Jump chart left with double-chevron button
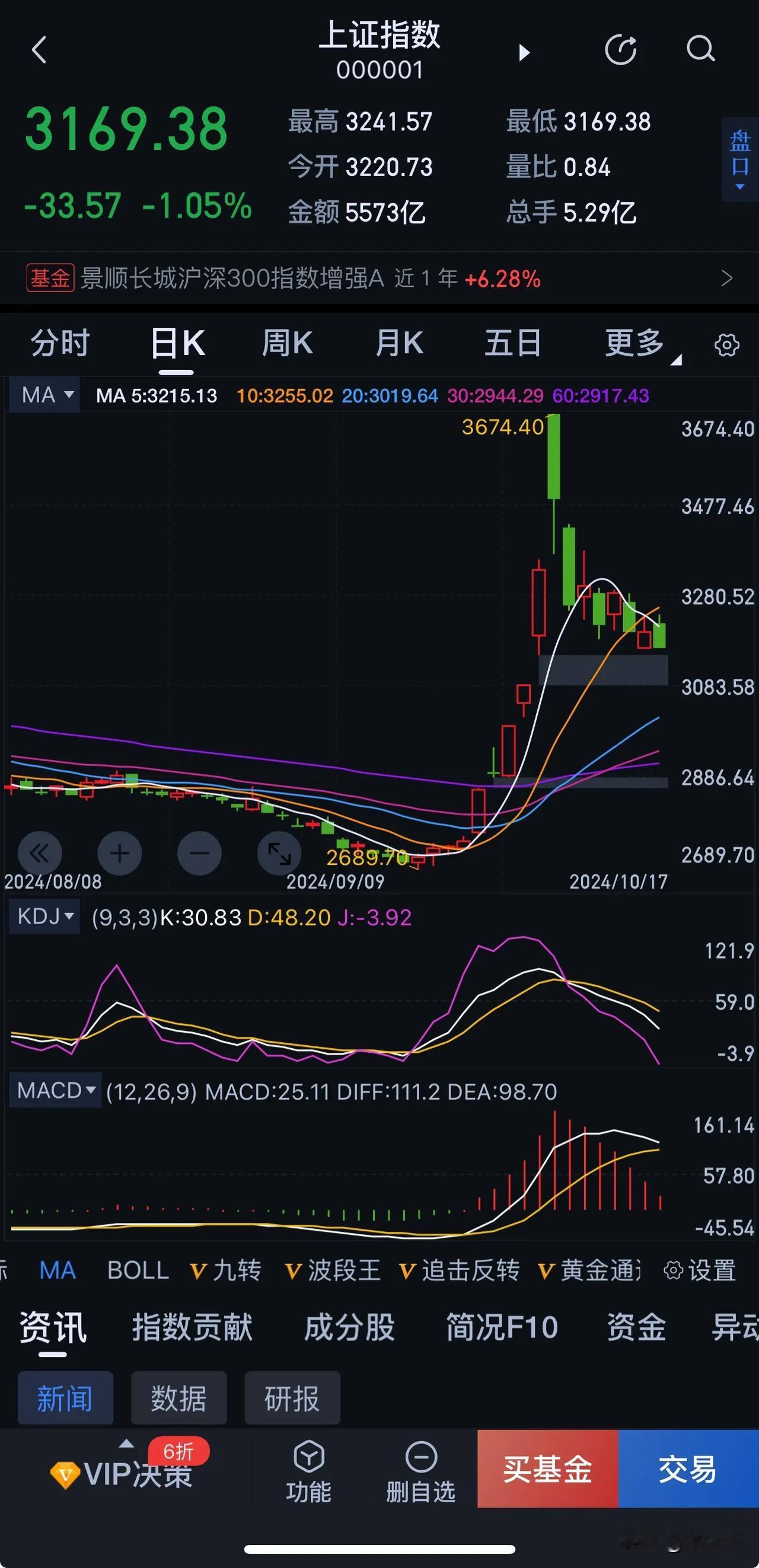The image size is (759, 1568). click(x=40, y=854)
